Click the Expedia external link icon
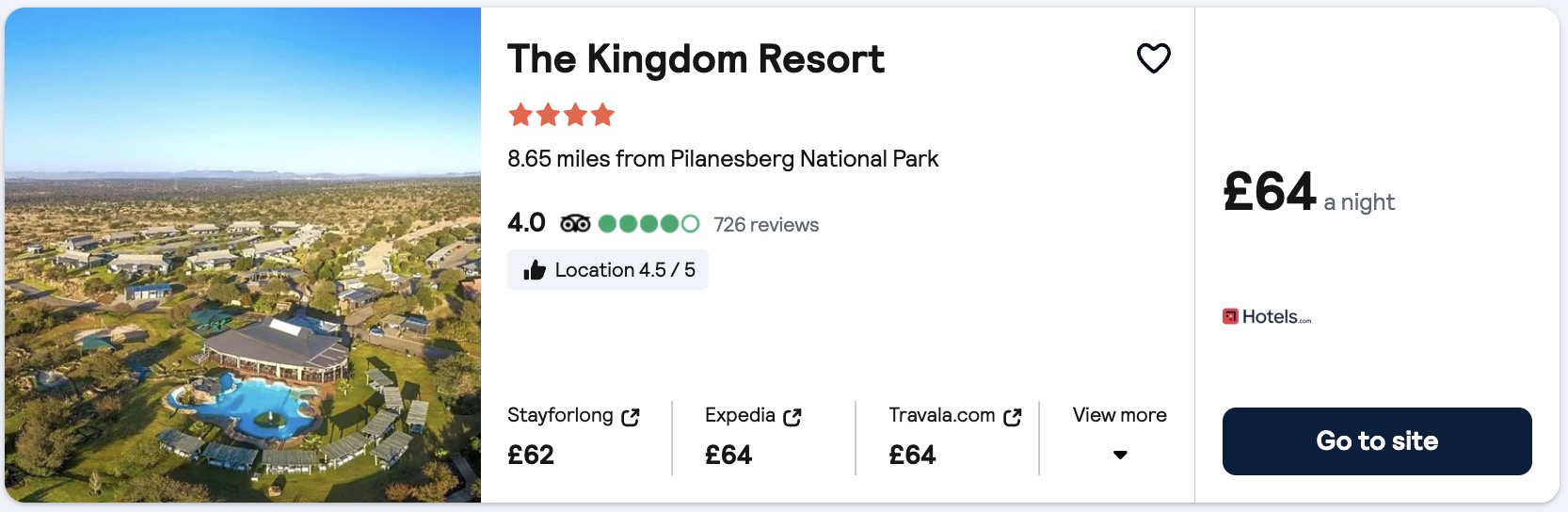Image resolution: width=1568 pixels, height=512 pixels. (x=792, y=417)
